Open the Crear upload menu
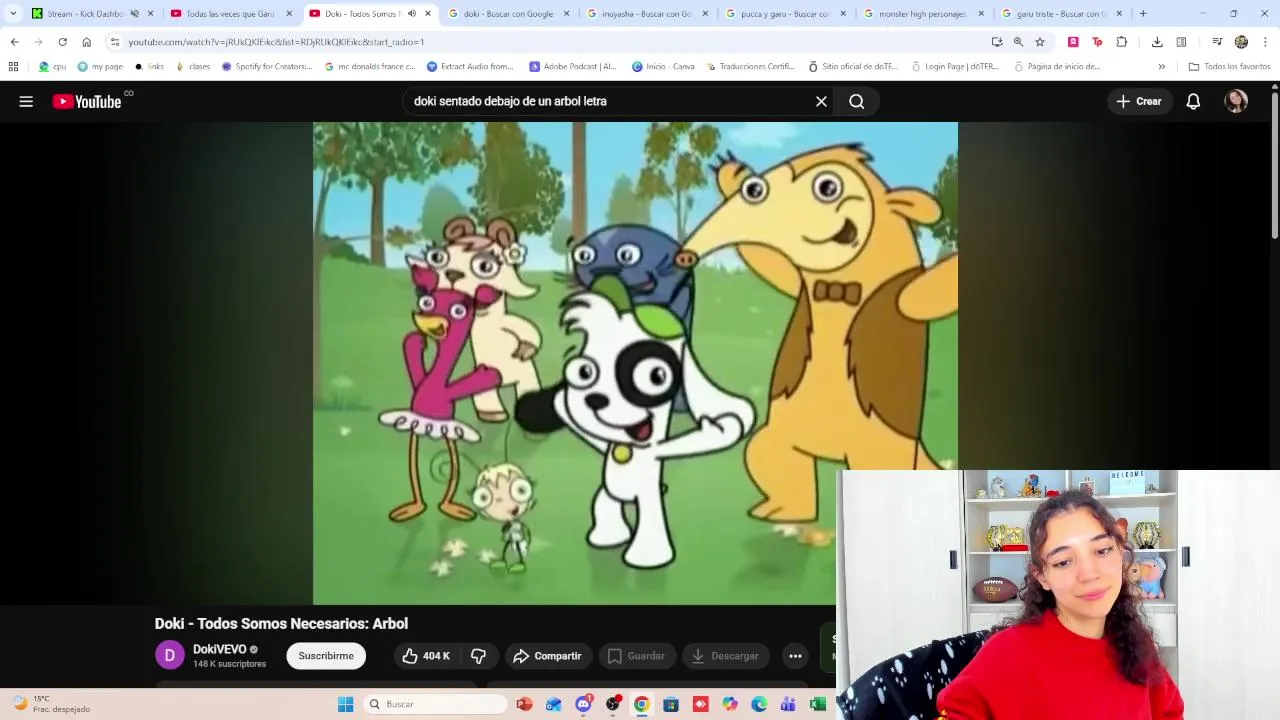 tap(1139, 101)
